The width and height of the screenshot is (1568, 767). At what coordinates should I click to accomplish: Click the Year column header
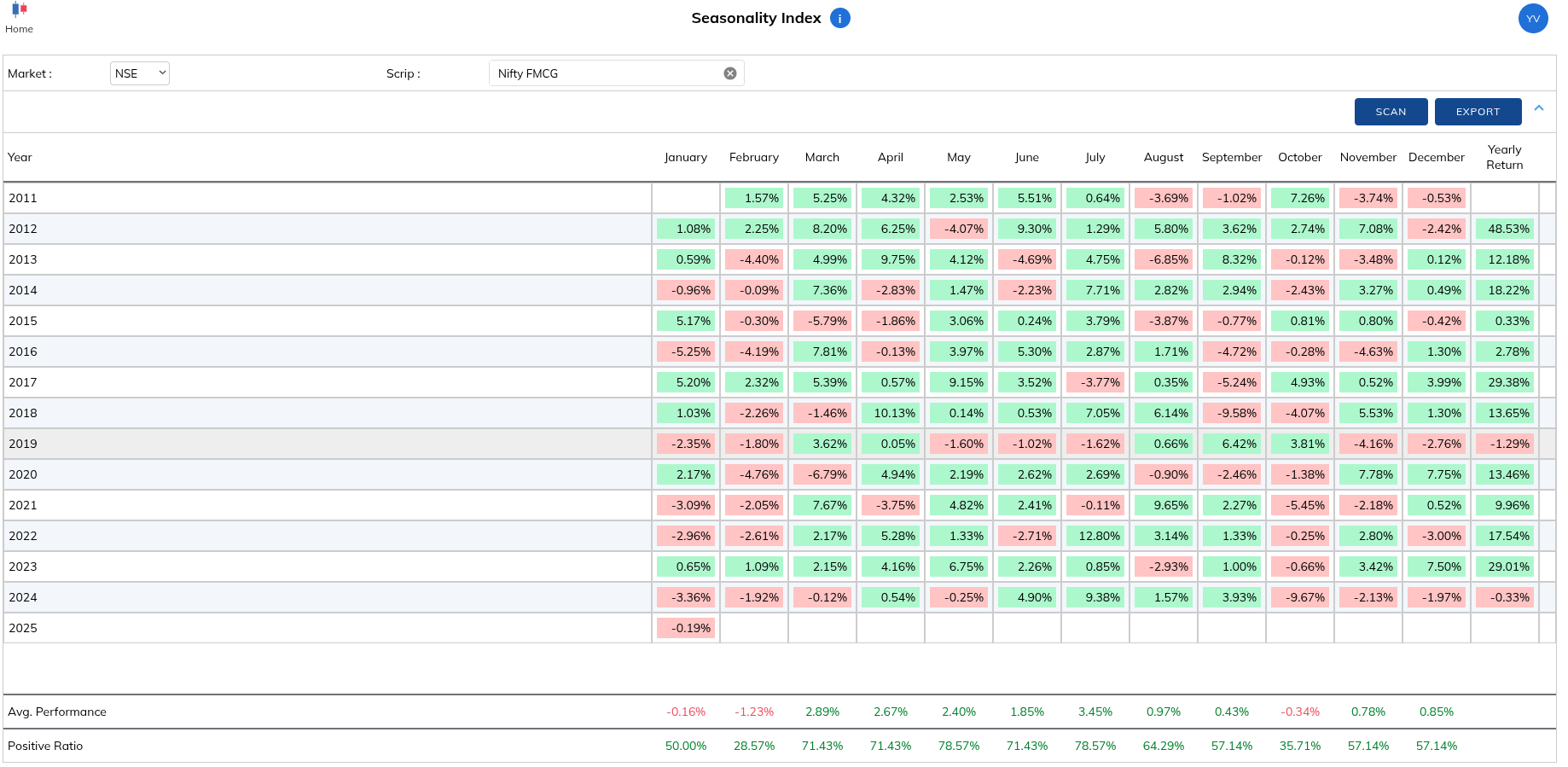(x=20, y=157)
